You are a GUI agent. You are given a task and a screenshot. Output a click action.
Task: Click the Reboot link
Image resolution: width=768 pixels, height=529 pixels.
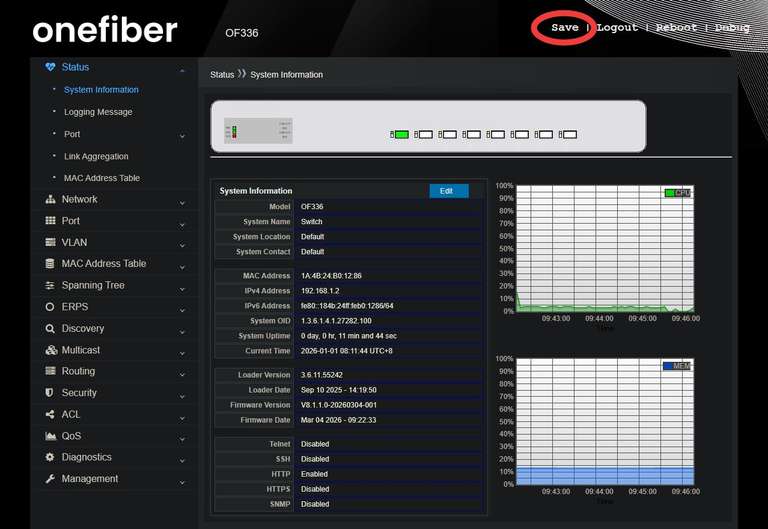pos(676,27)
